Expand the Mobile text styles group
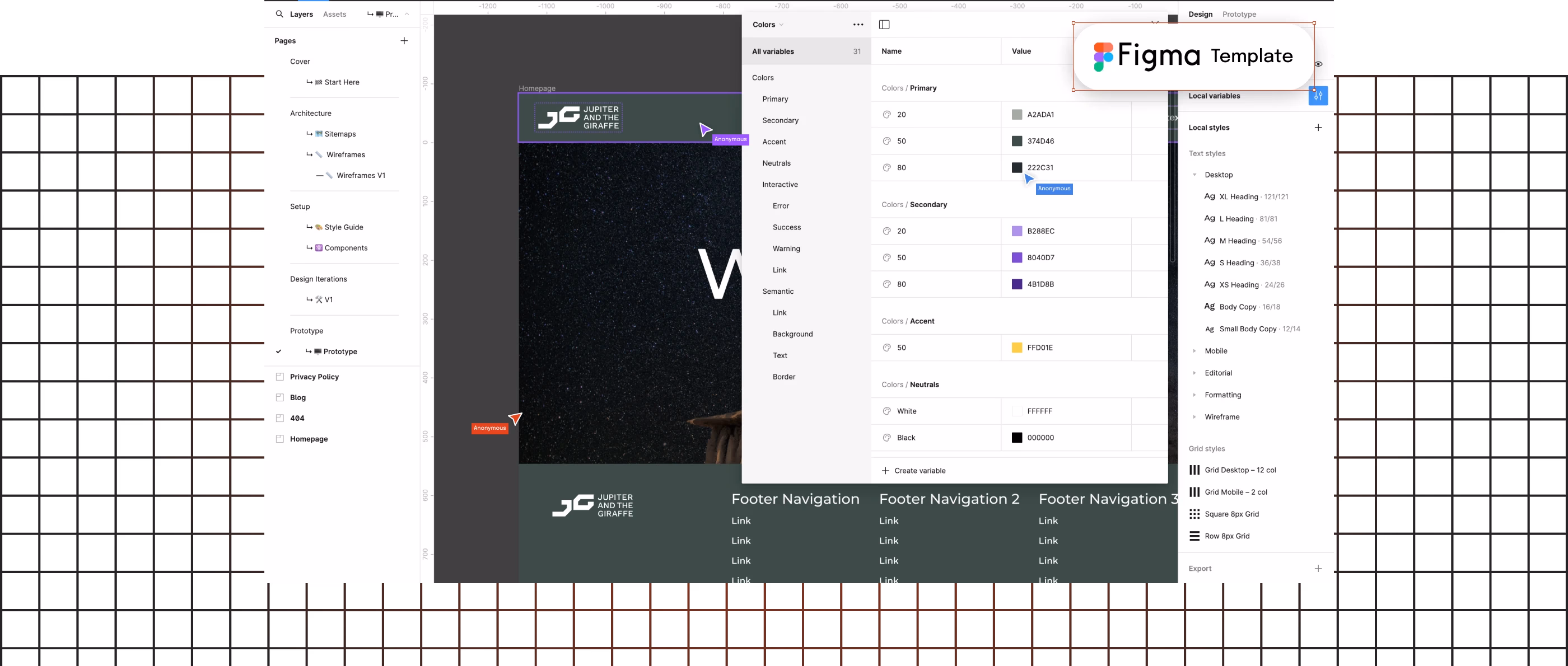This screenshot has height=666, width=1568. click(x=1194, y=351)
